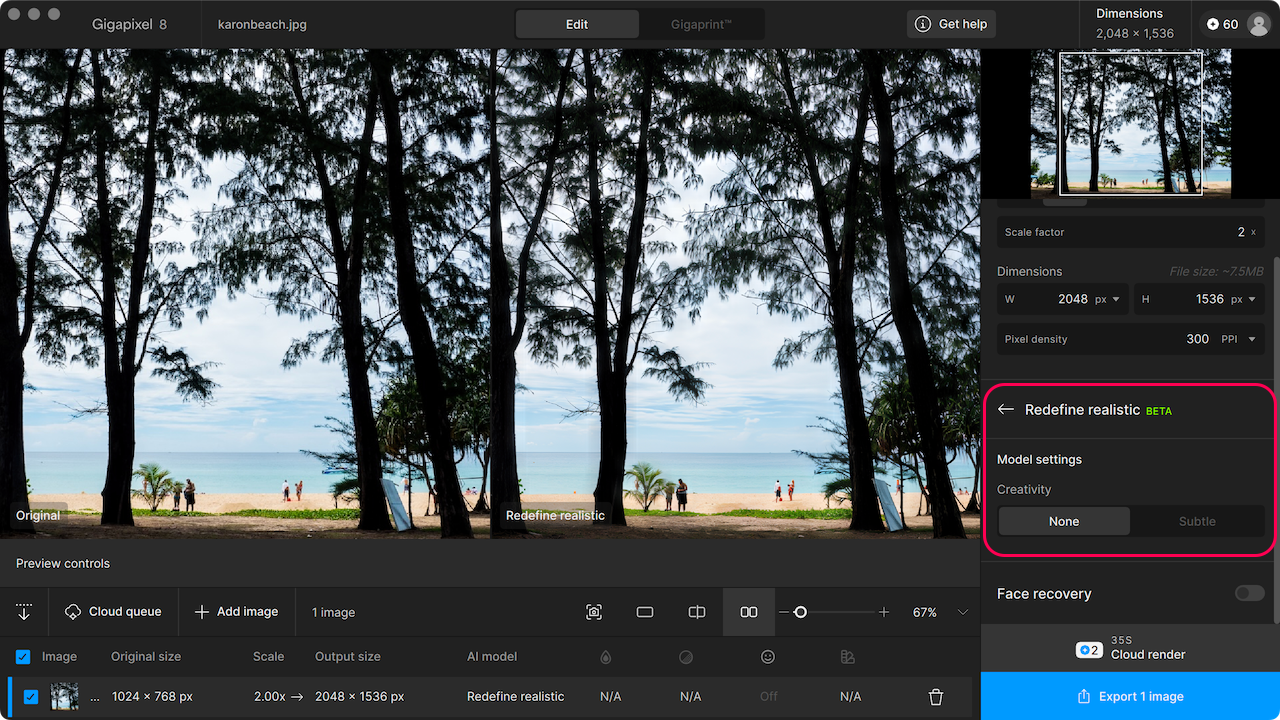Toggle the Face recovery switch
Image resolution: width=1280 pixels, height=720 pixels.
(x=1249, y=594)
